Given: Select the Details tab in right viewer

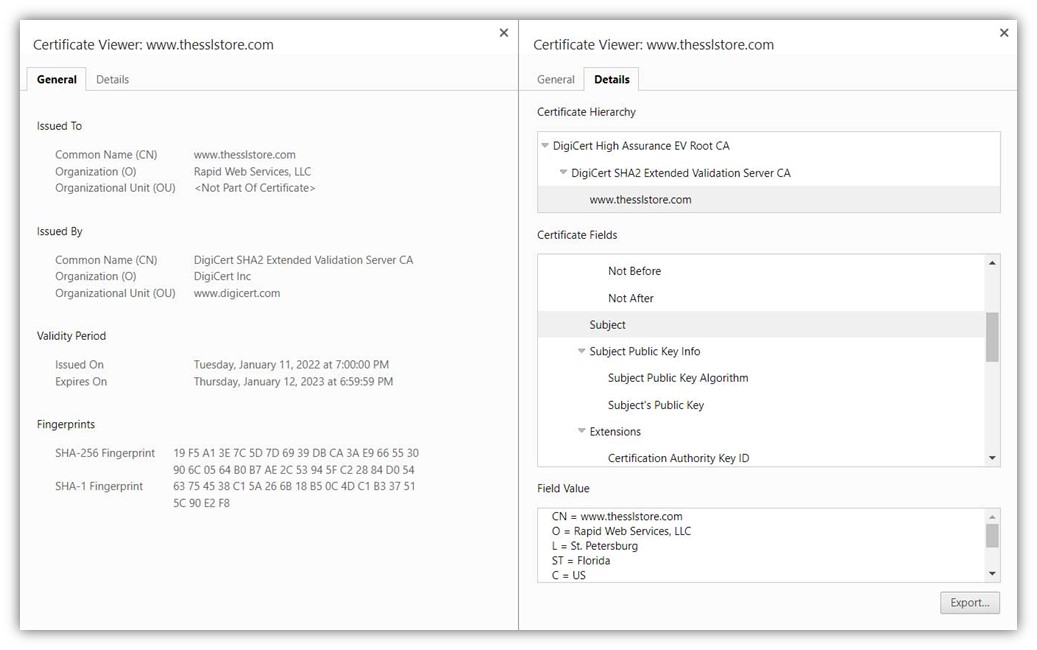Looking at the screenshot, I should click(612, 79).
